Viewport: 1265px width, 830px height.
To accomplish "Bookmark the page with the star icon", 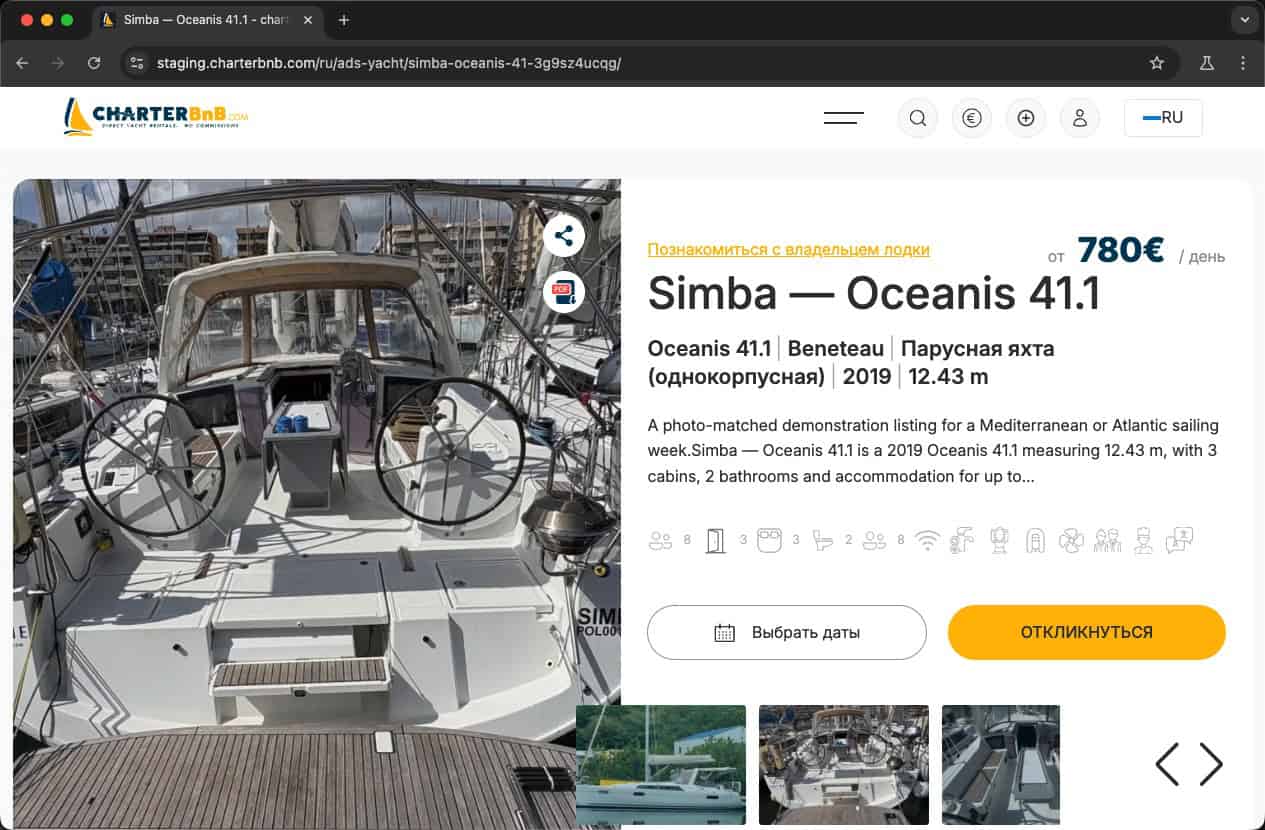I will click(1157, 63).
